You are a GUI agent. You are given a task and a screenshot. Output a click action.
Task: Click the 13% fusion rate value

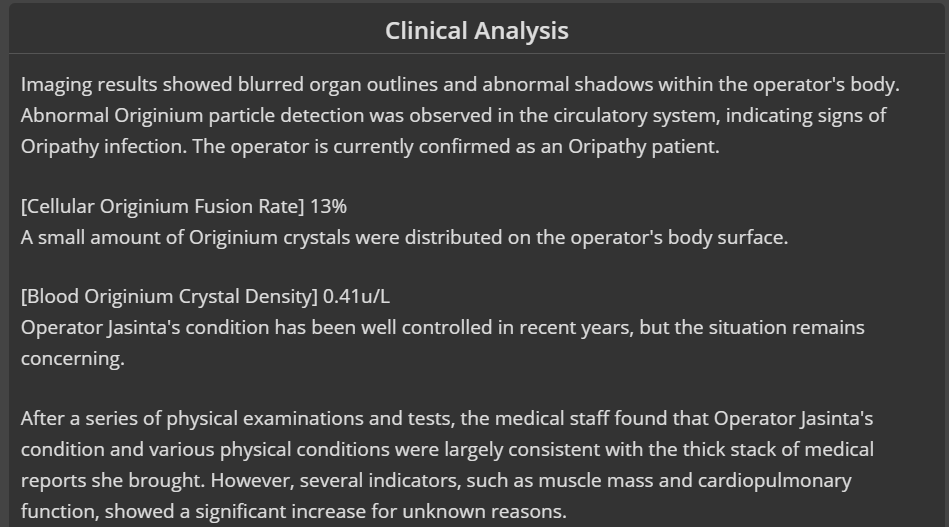click(x=328, y=206)
